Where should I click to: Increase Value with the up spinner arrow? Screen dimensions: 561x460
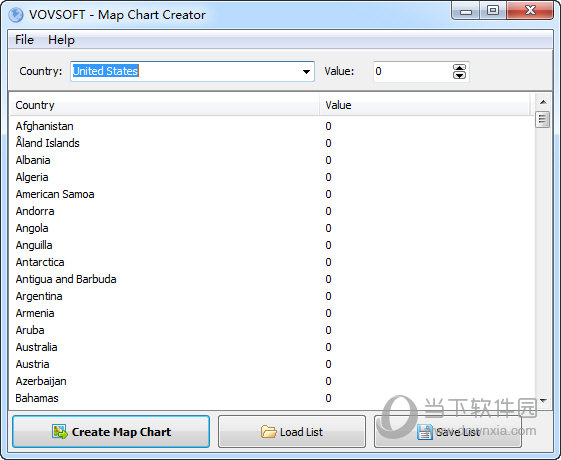(x=459, y=68)
